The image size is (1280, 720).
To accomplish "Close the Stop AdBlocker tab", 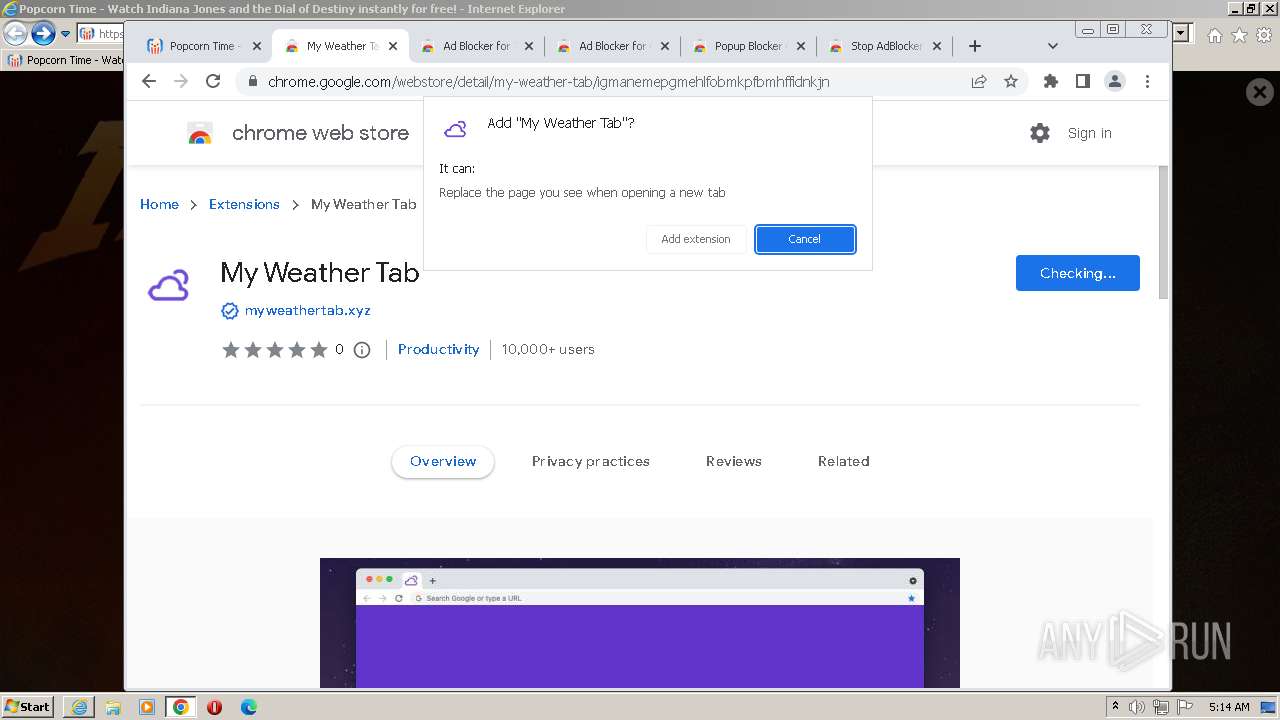I will [x=937, y=46].
